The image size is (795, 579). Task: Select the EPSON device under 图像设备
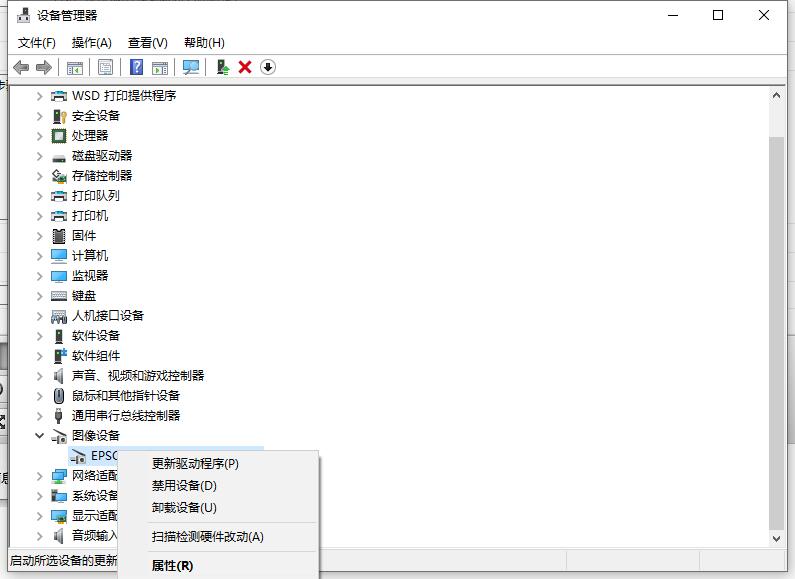[x=104, y=456]
